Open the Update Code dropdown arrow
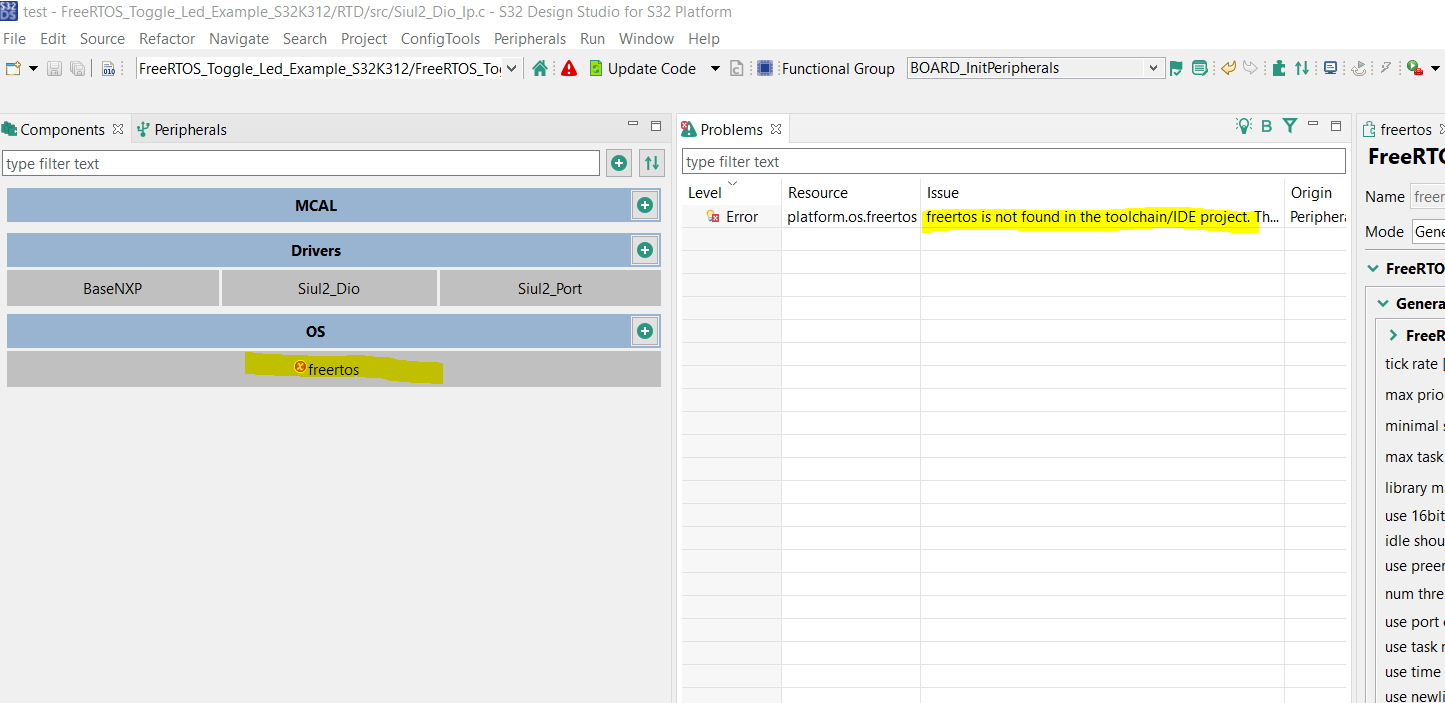Image resolution: width=1445 pixels, height=703 pixels. [x=715, y=69]
